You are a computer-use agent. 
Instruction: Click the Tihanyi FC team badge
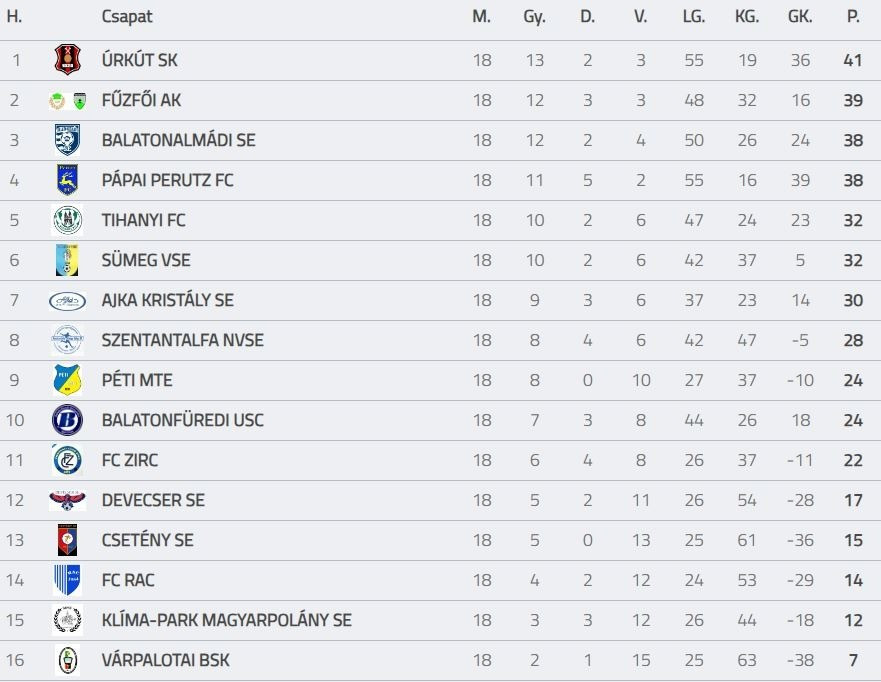pyautogui.click(x=67, y=220)
